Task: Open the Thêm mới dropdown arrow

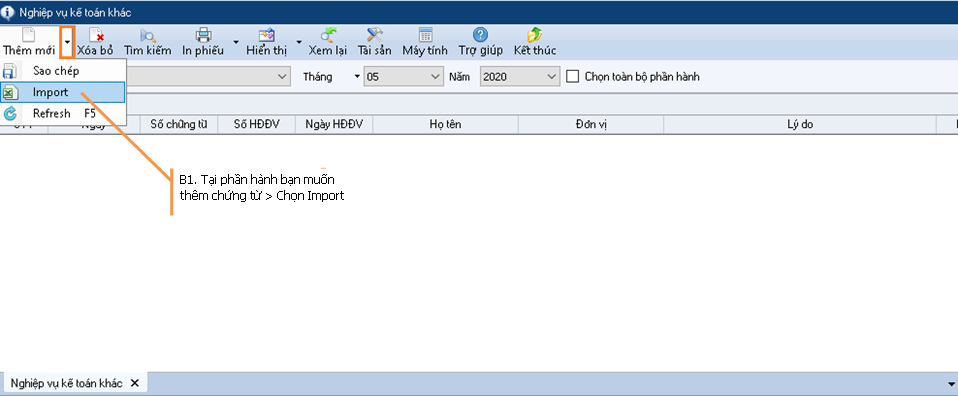Action: (67, 42)
